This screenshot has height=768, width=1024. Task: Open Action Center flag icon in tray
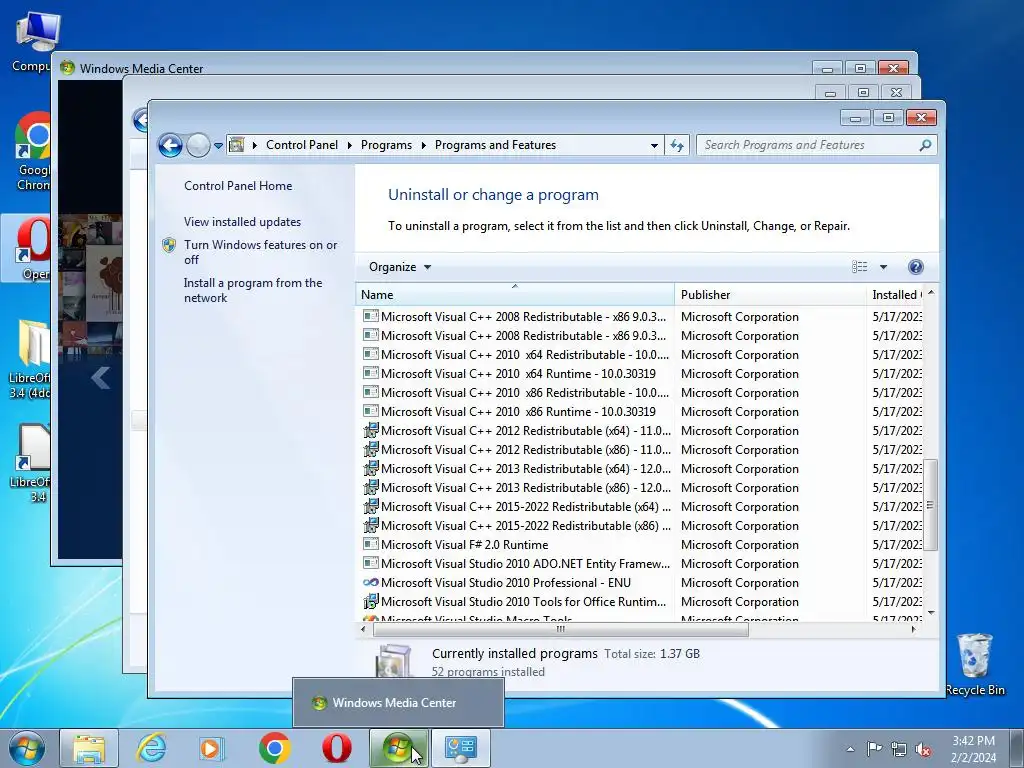pyautogui.click(x=874, y=748)
